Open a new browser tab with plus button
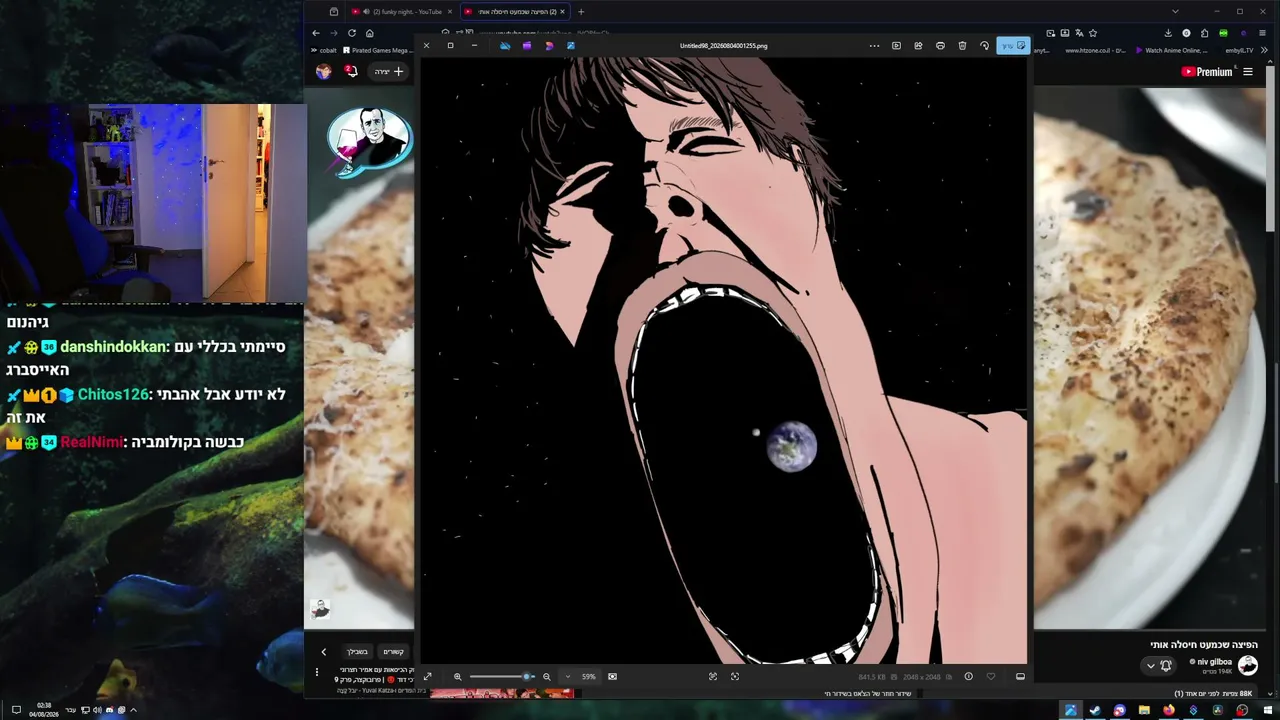Screen dimensions: 1280x720 tap(581, 12)
